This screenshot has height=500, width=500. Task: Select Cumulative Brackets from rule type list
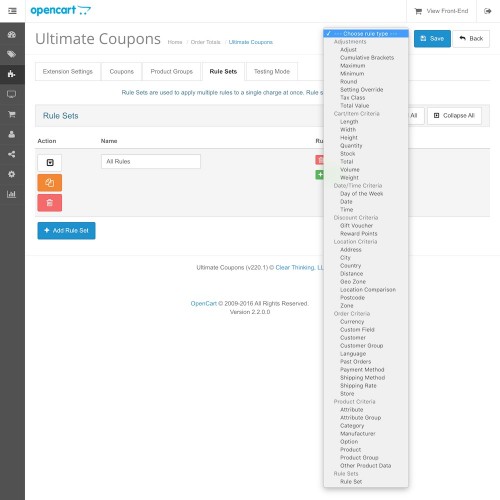[x=367, y=58]
